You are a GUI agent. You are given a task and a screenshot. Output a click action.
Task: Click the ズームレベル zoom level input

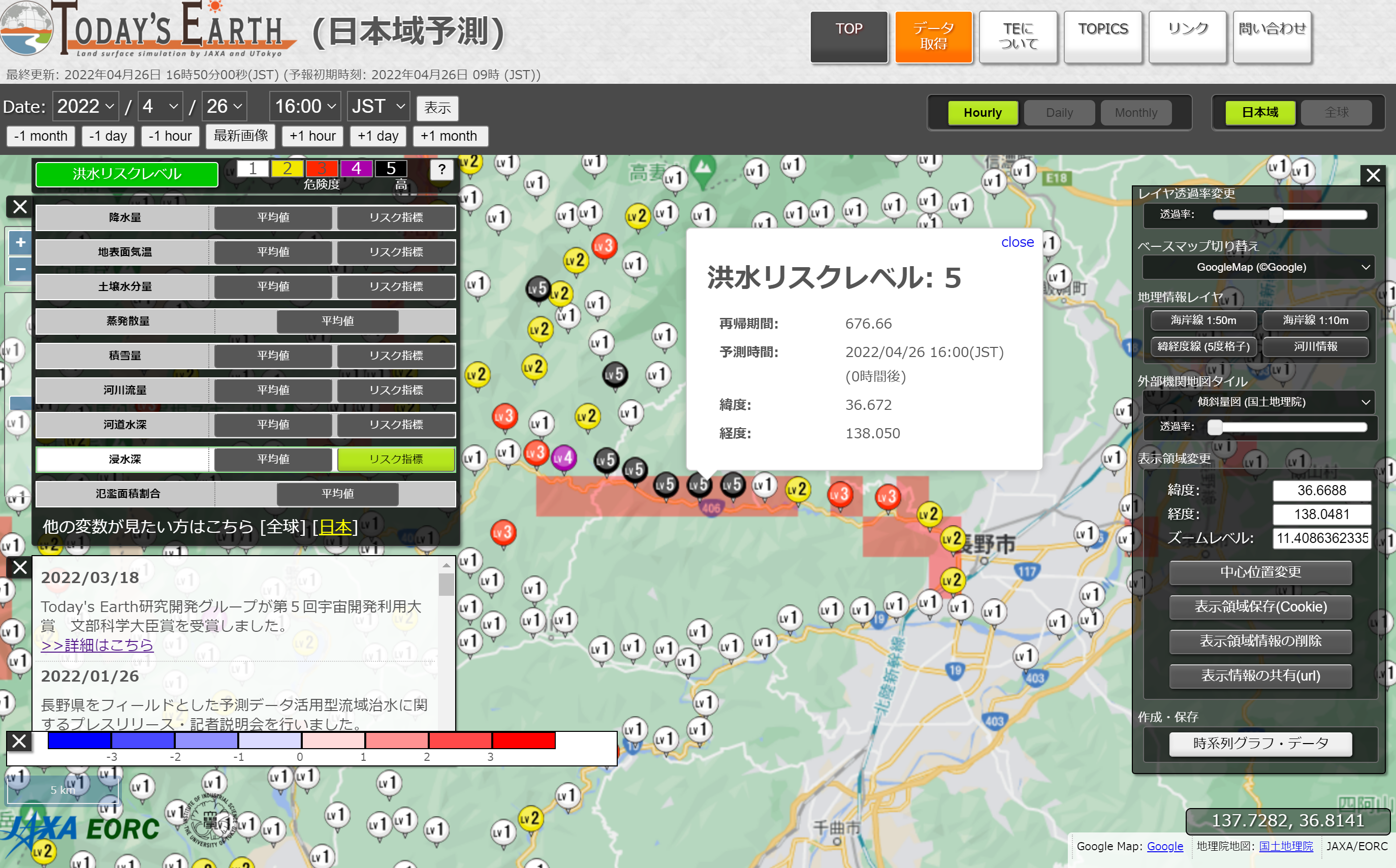point(1321,538)
